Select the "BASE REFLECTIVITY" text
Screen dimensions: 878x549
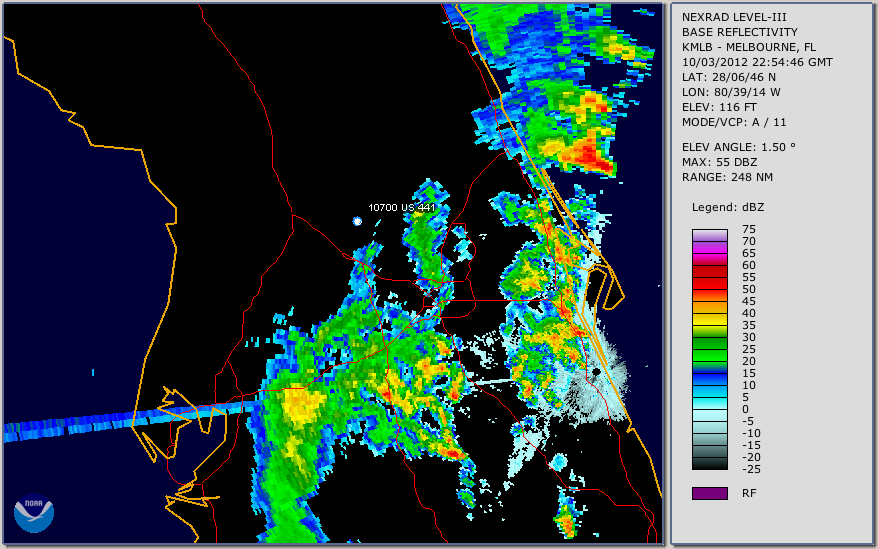point(740,32)
